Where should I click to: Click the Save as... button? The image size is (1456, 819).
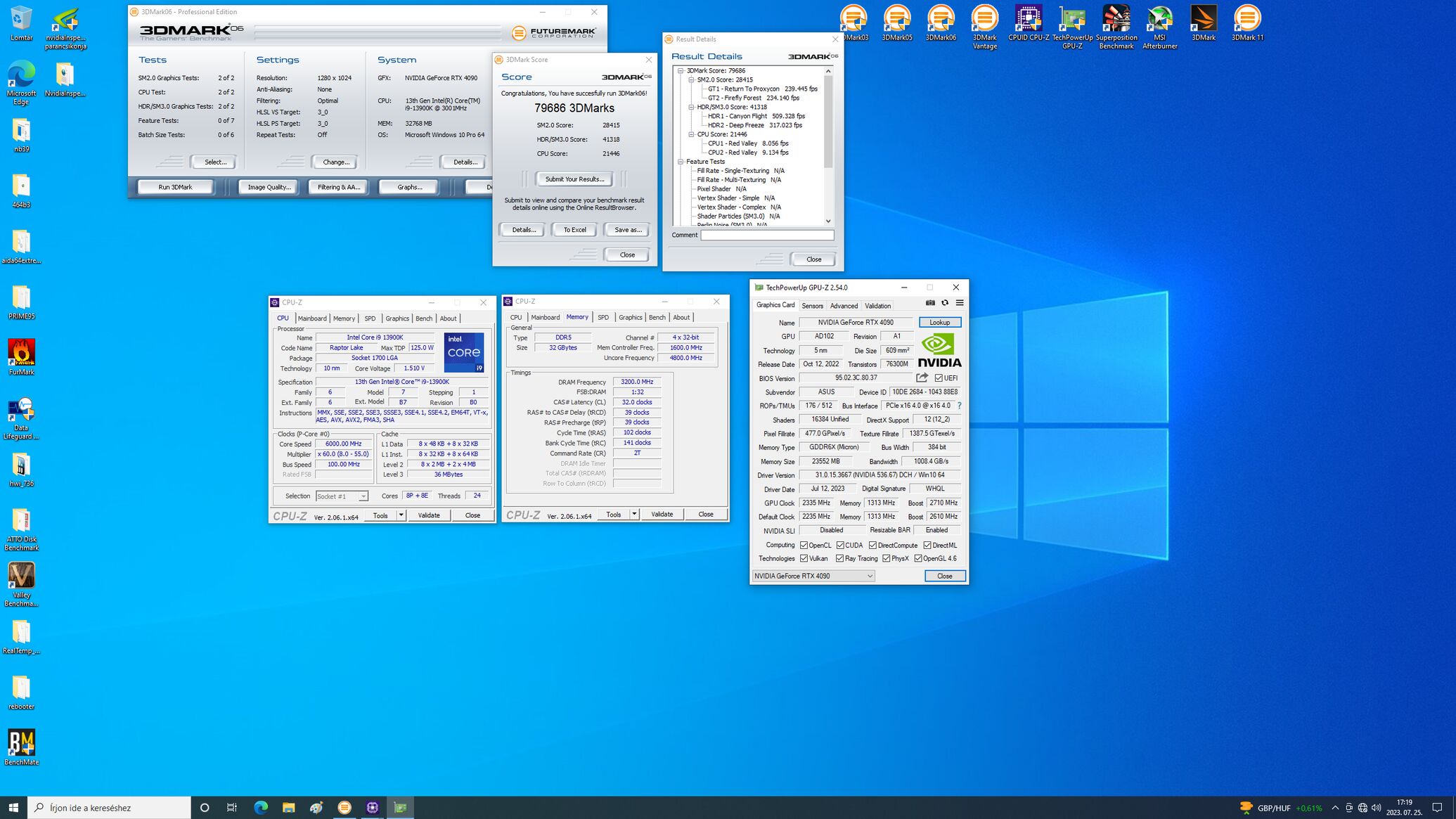point(627,230)
